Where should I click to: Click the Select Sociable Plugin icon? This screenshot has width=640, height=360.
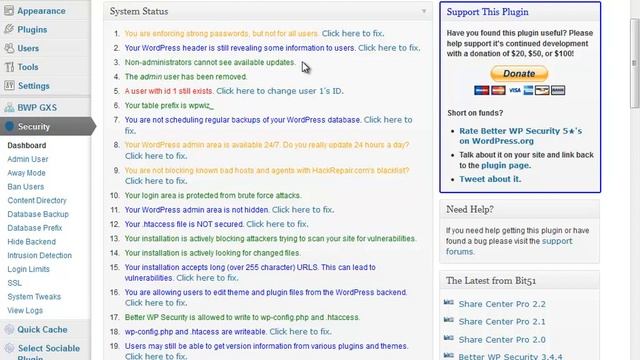pyautogui.click(x=9, y=348)
